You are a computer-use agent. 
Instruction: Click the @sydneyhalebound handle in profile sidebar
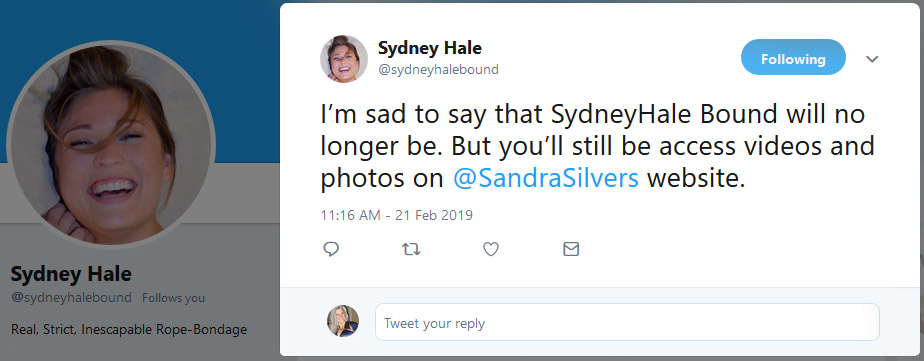tap(71, 297)
